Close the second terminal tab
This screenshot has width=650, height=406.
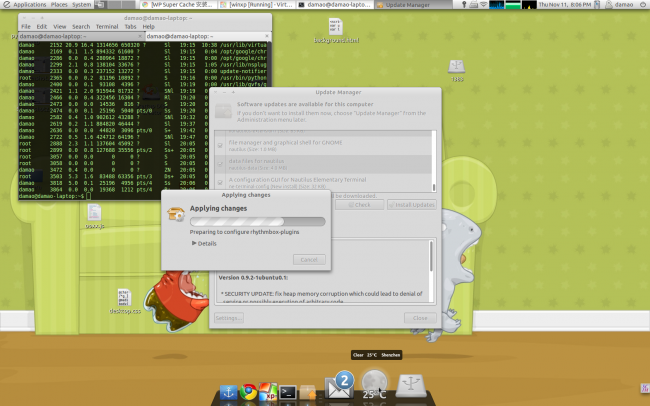(x=267, y=36)
